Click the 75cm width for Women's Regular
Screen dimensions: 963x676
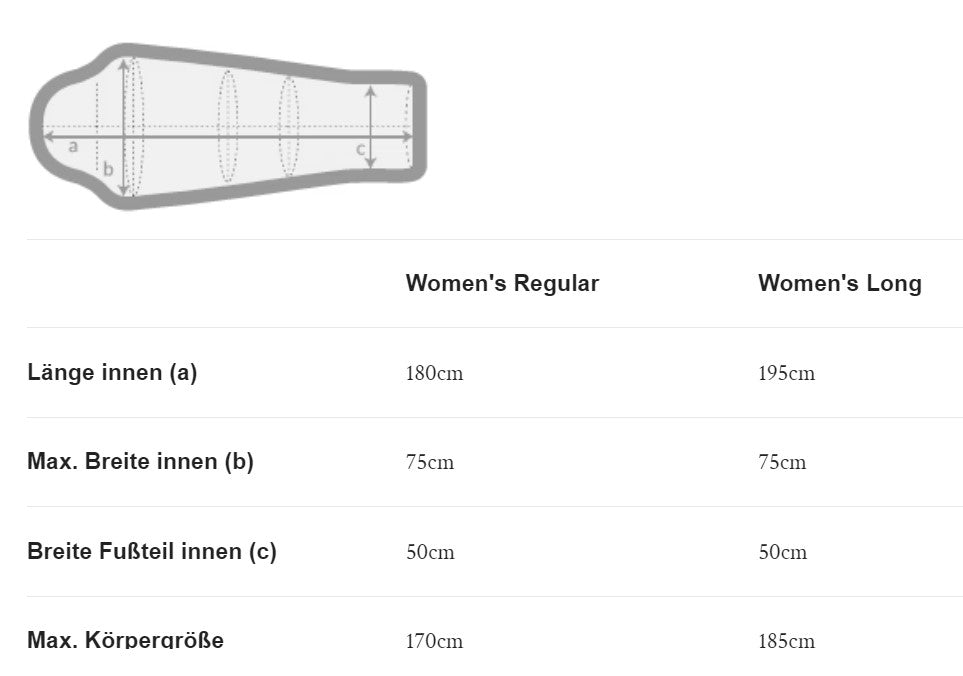pos(430,463)
